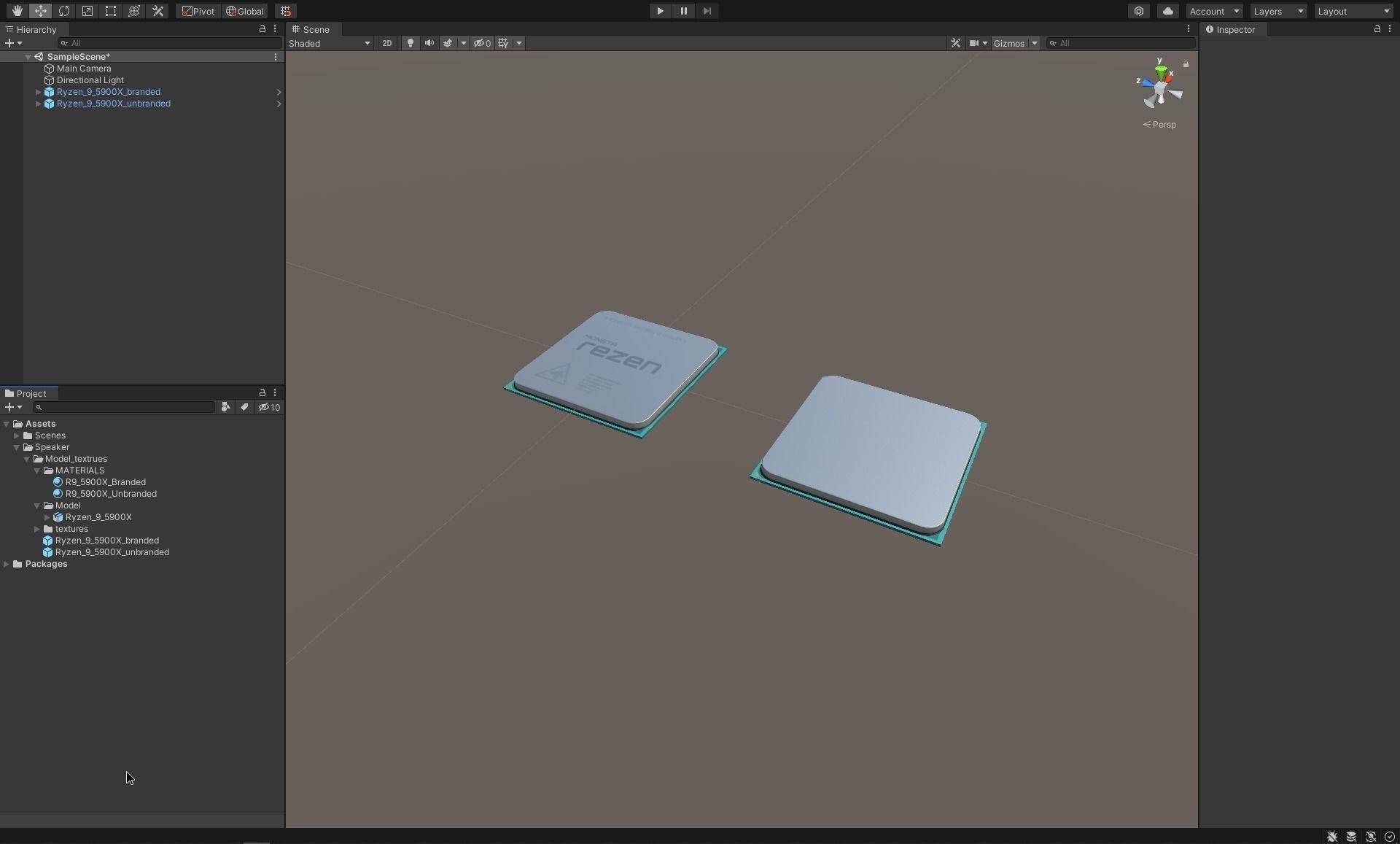
Task: Select the Move tool
Action: point(41,11)
